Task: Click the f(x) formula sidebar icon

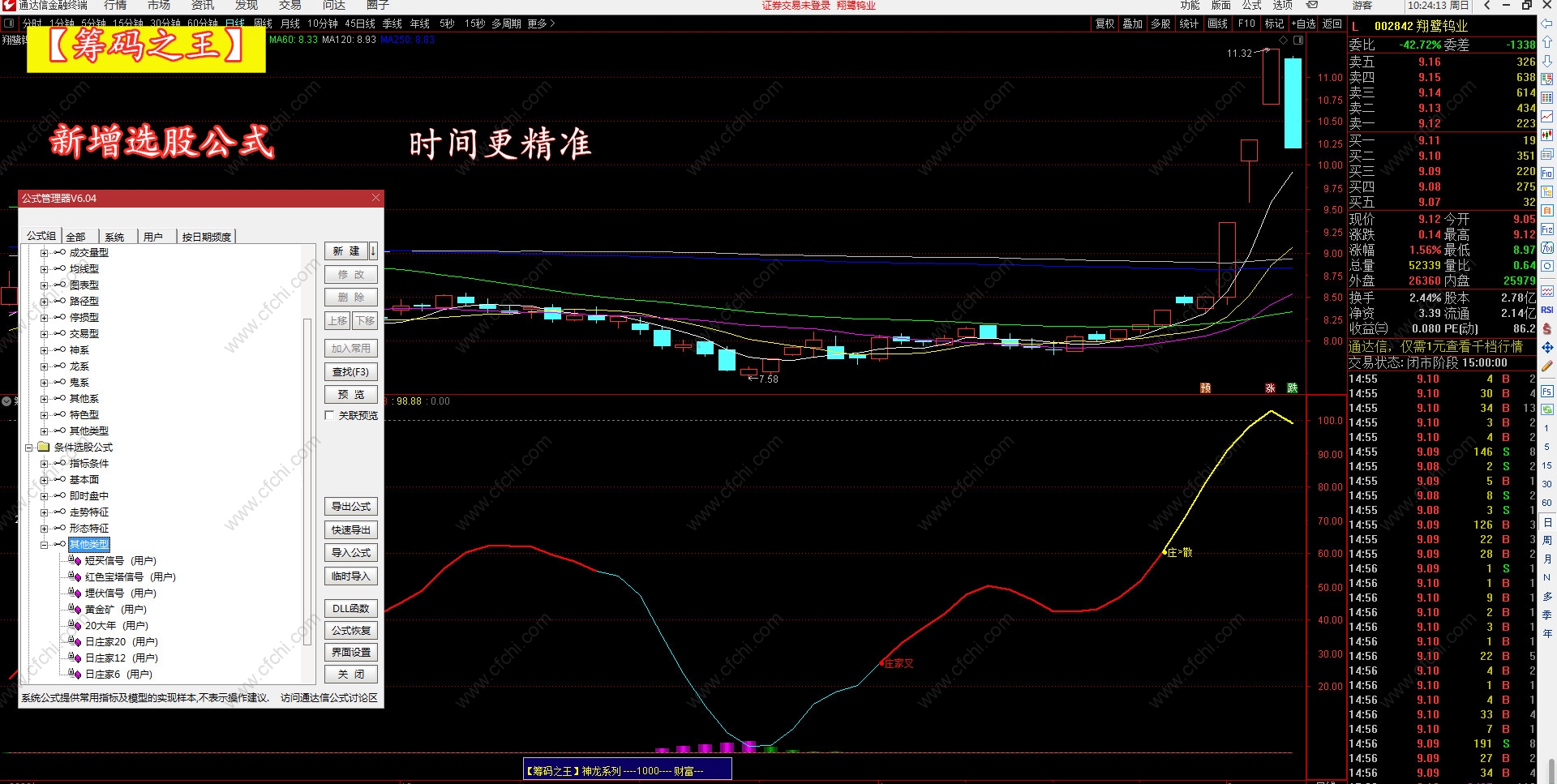Action: click(x=1547, y=248)
